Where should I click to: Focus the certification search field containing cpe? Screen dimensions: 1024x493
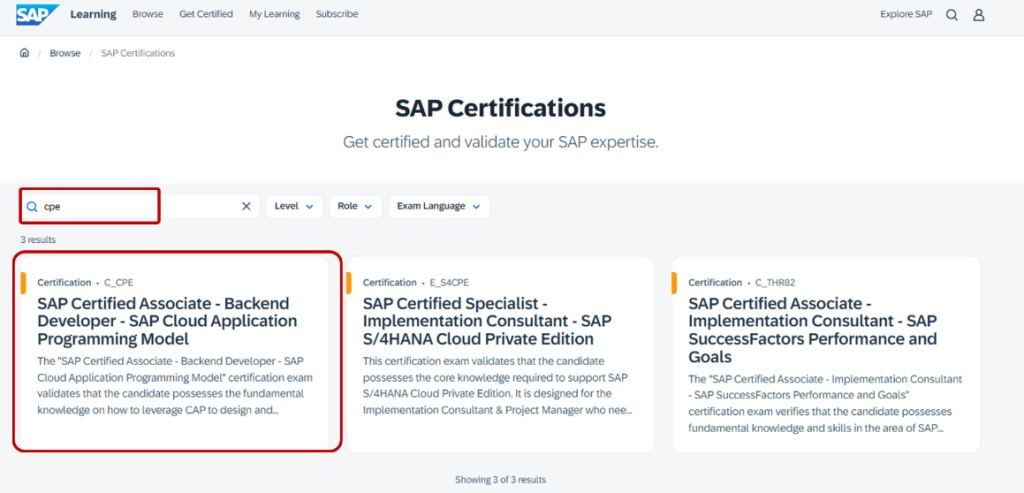pos(140,206)
